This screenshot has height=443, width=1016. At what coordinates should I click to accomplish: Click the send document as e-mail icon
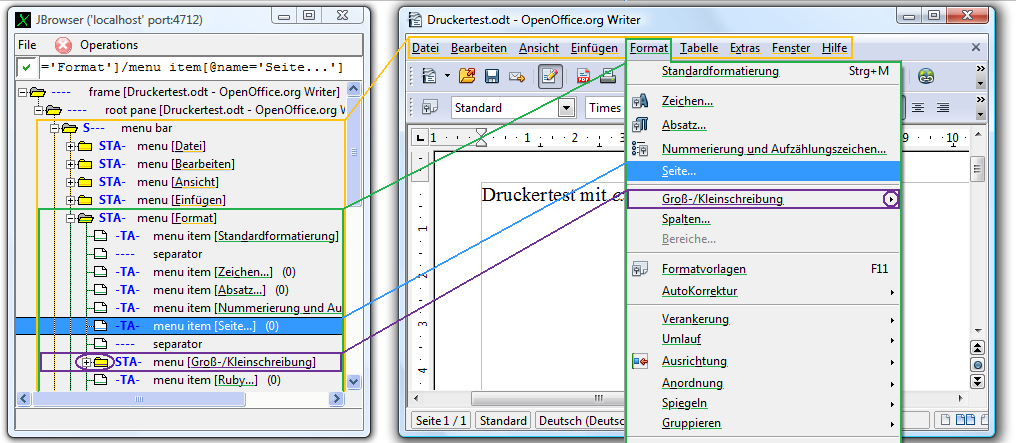[517, 76]
